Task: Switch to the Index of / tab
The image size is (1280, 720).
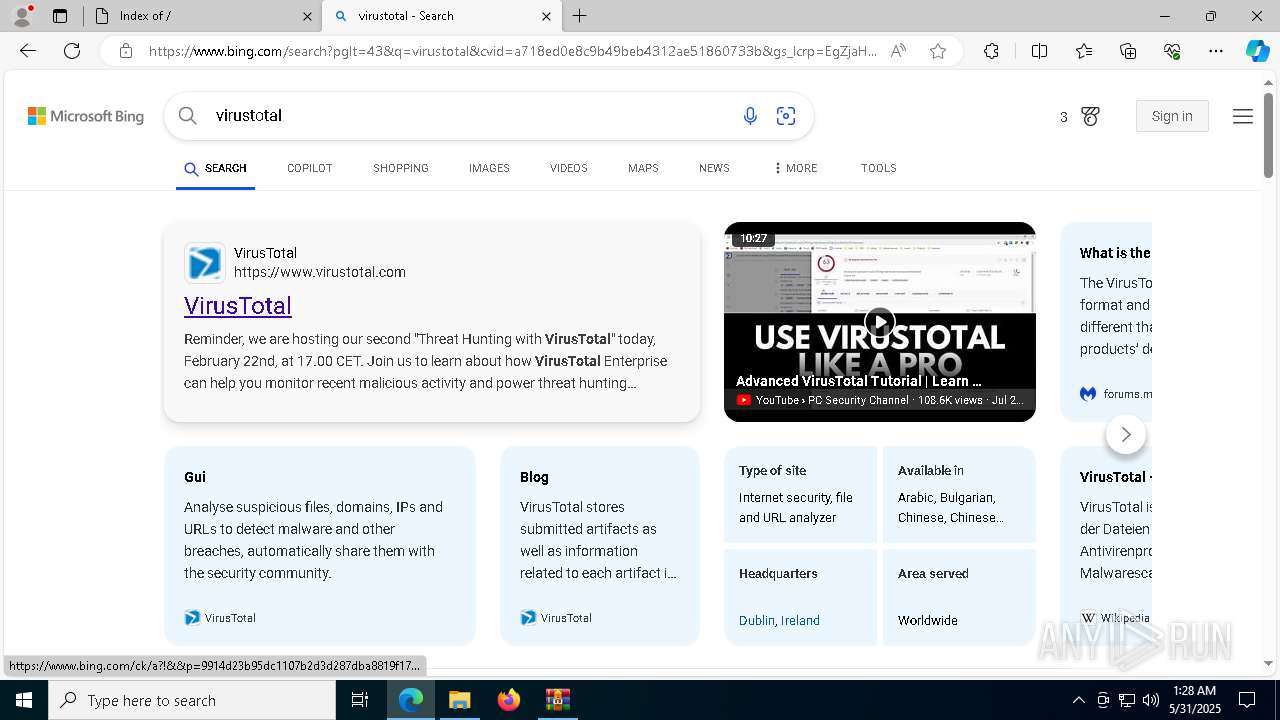Action: click(x=200, y=16)
